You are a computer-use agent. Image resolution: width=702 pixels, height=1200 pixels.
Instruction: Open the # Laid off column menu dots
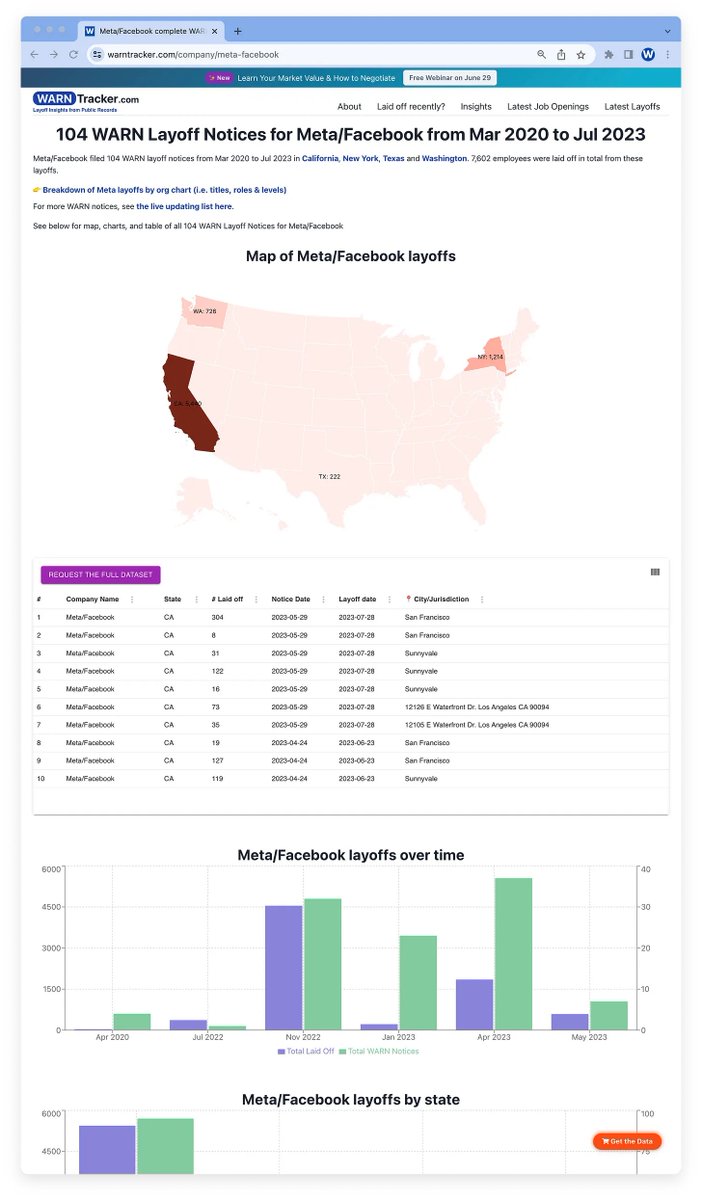coord(256,599)
